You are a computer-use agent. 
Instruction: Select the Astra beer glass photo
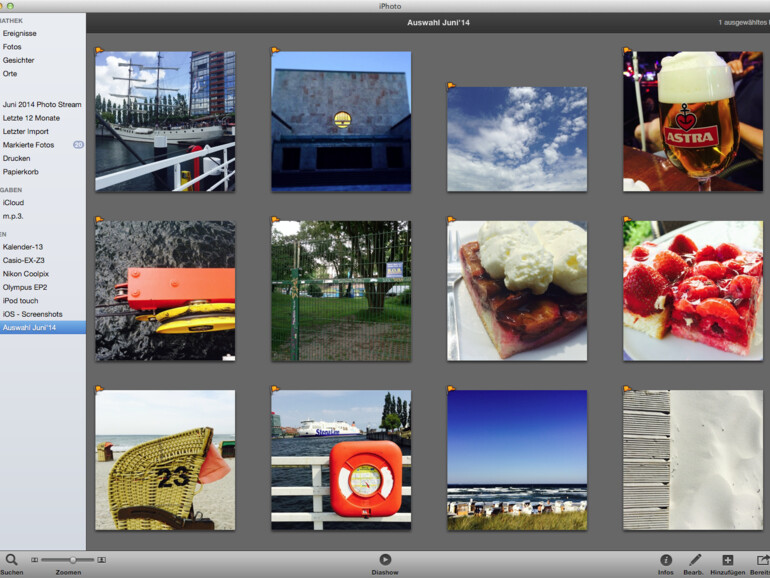(x=693, y=121)
